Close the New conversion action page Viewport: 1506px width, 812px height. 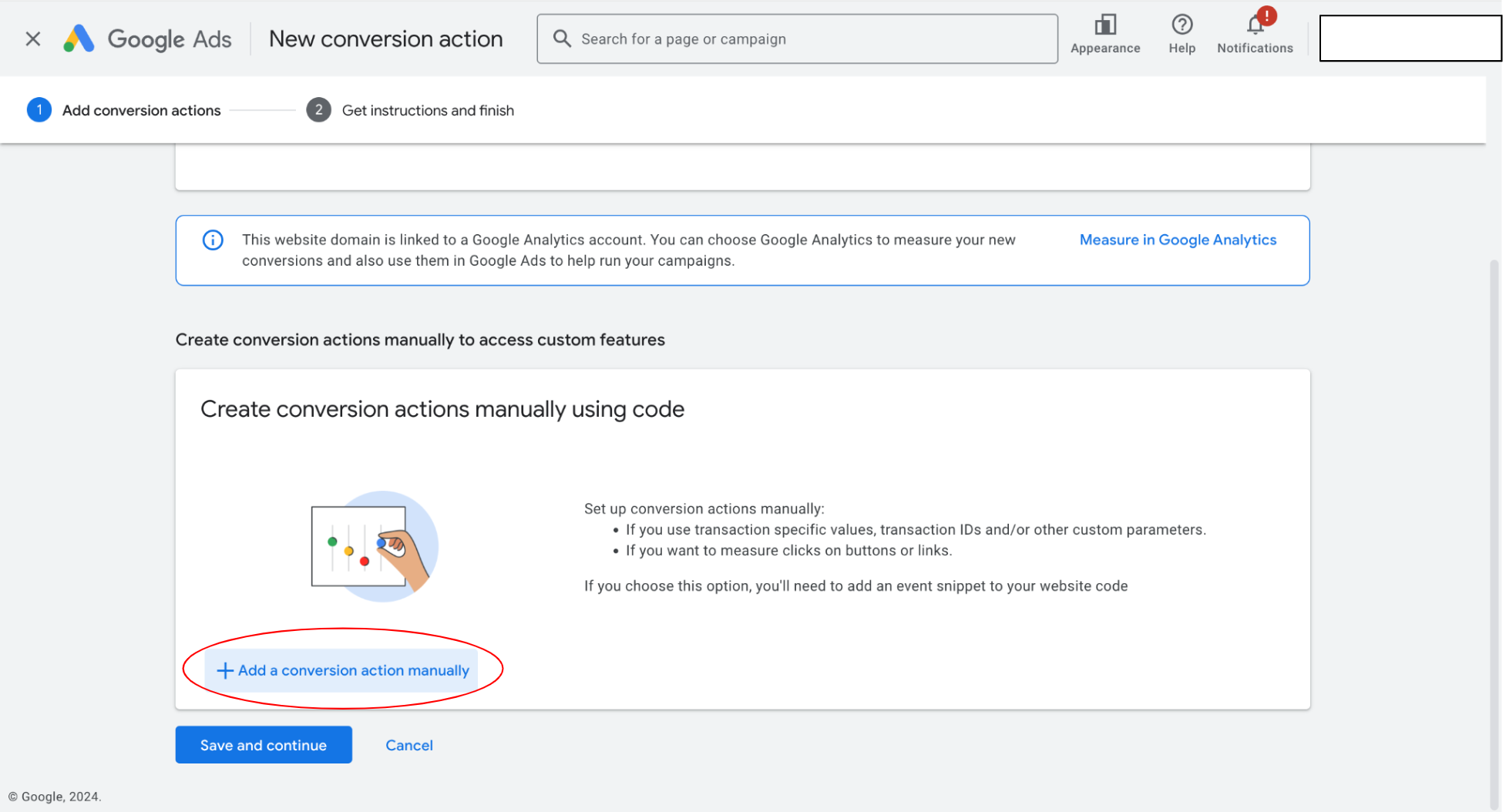(32, 39)
